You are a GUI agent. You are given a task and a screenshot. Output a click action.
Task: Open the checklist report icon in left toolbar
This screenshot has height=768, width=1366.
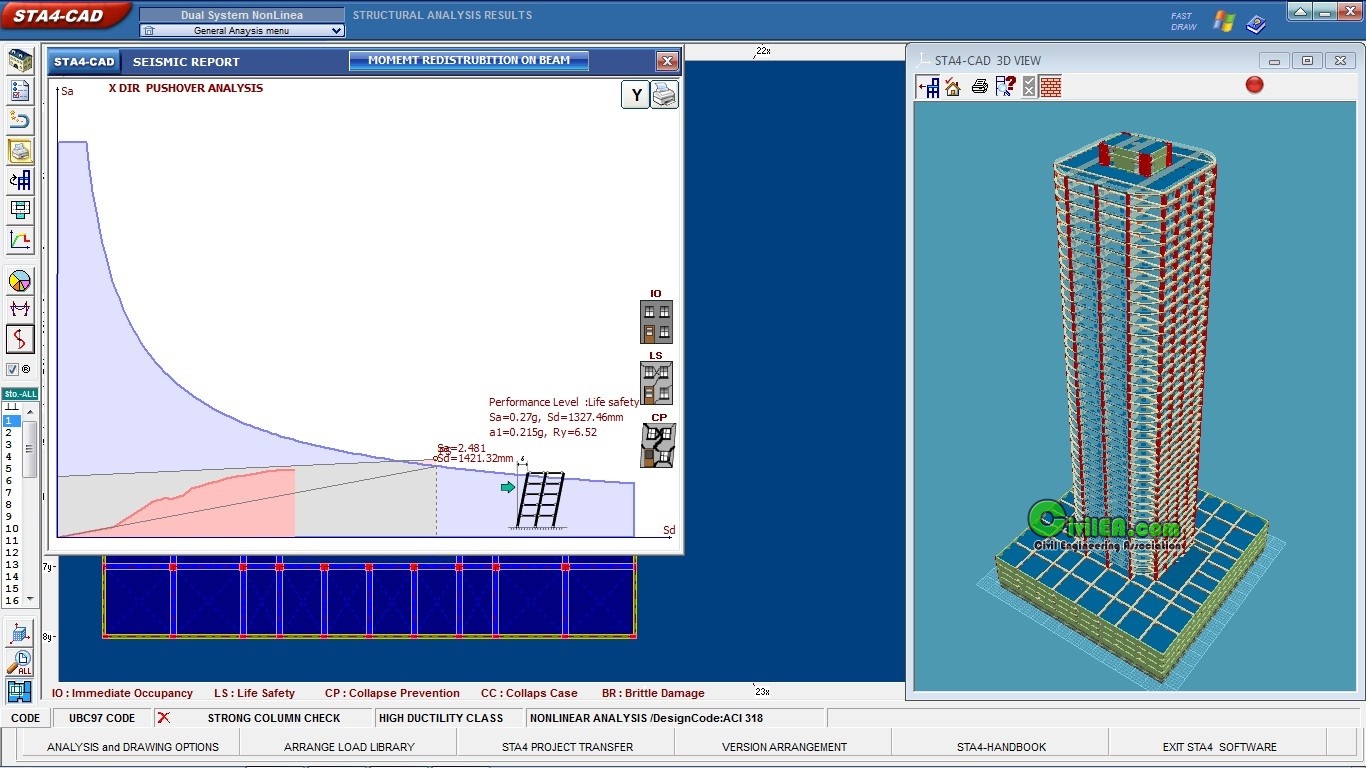pos(20,91)
